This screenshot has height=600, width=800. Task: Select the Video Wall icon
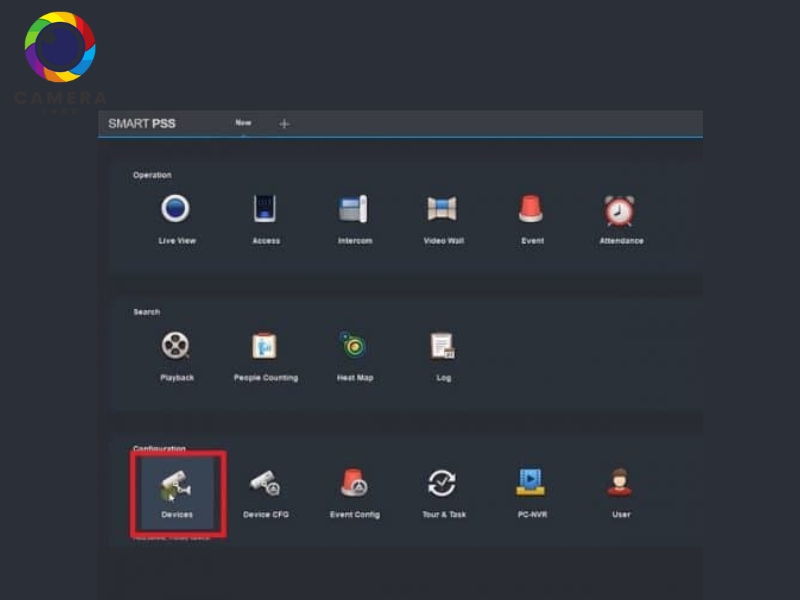click(x=442, y=210)
